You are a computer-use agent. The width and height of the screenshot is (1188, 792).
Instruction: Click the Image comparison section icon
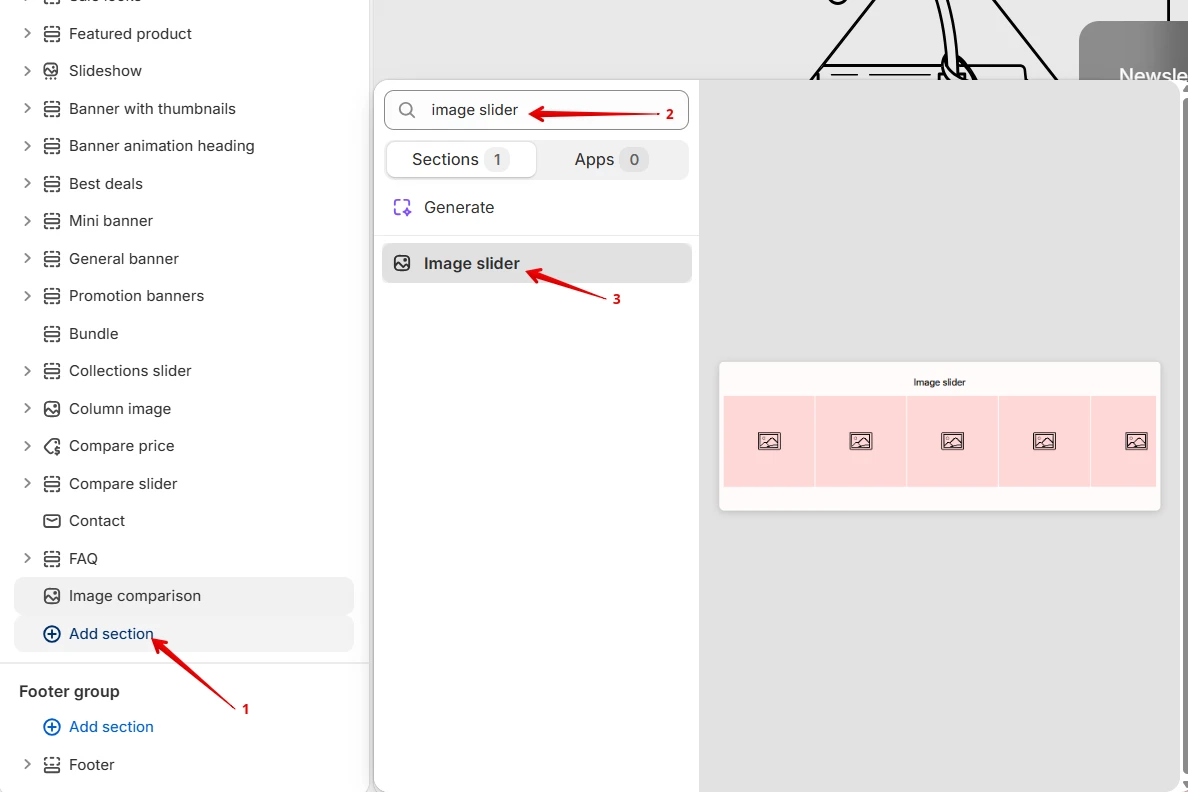(x=52, y=596)
